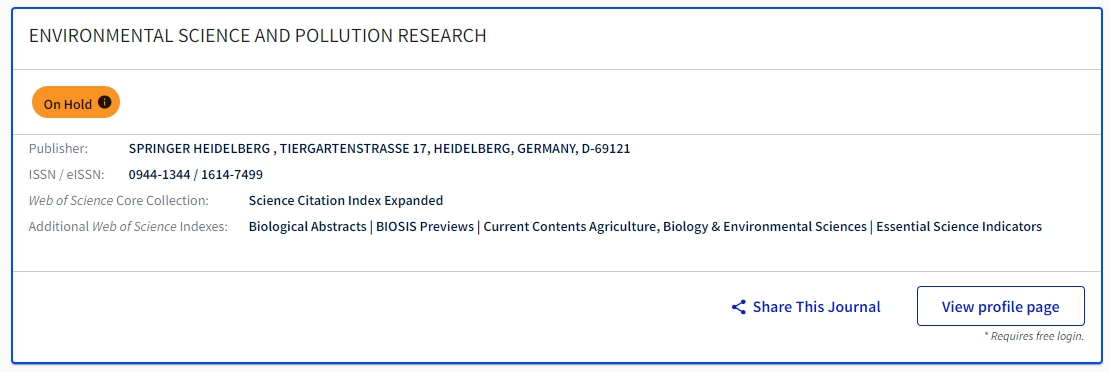Select the eISSN number 1614-7499
Screen dimensions: 1110x372
click(x=231, y=174)
